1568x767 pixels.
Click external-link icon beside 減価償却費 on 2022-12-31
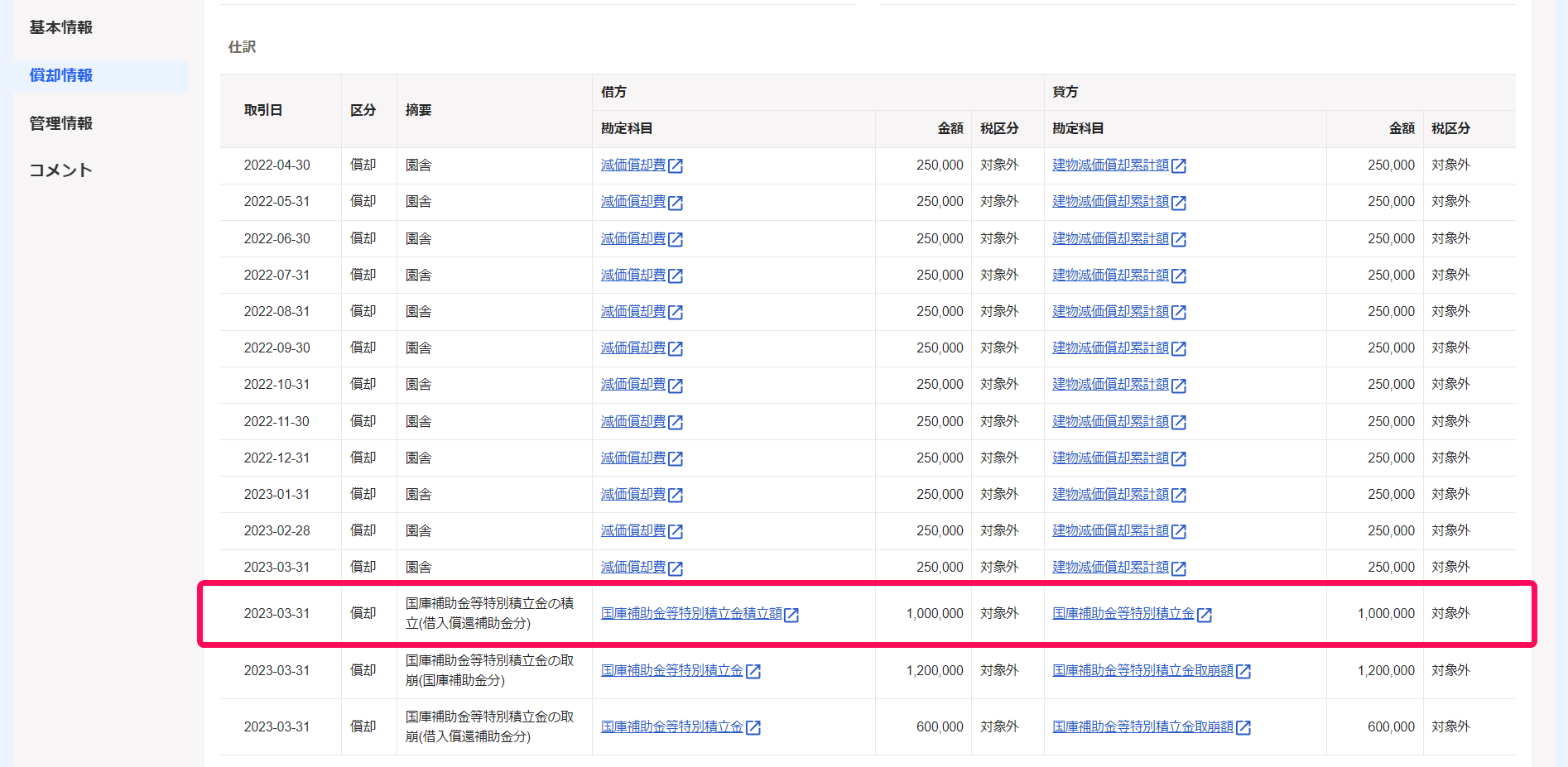click(676, 458)
